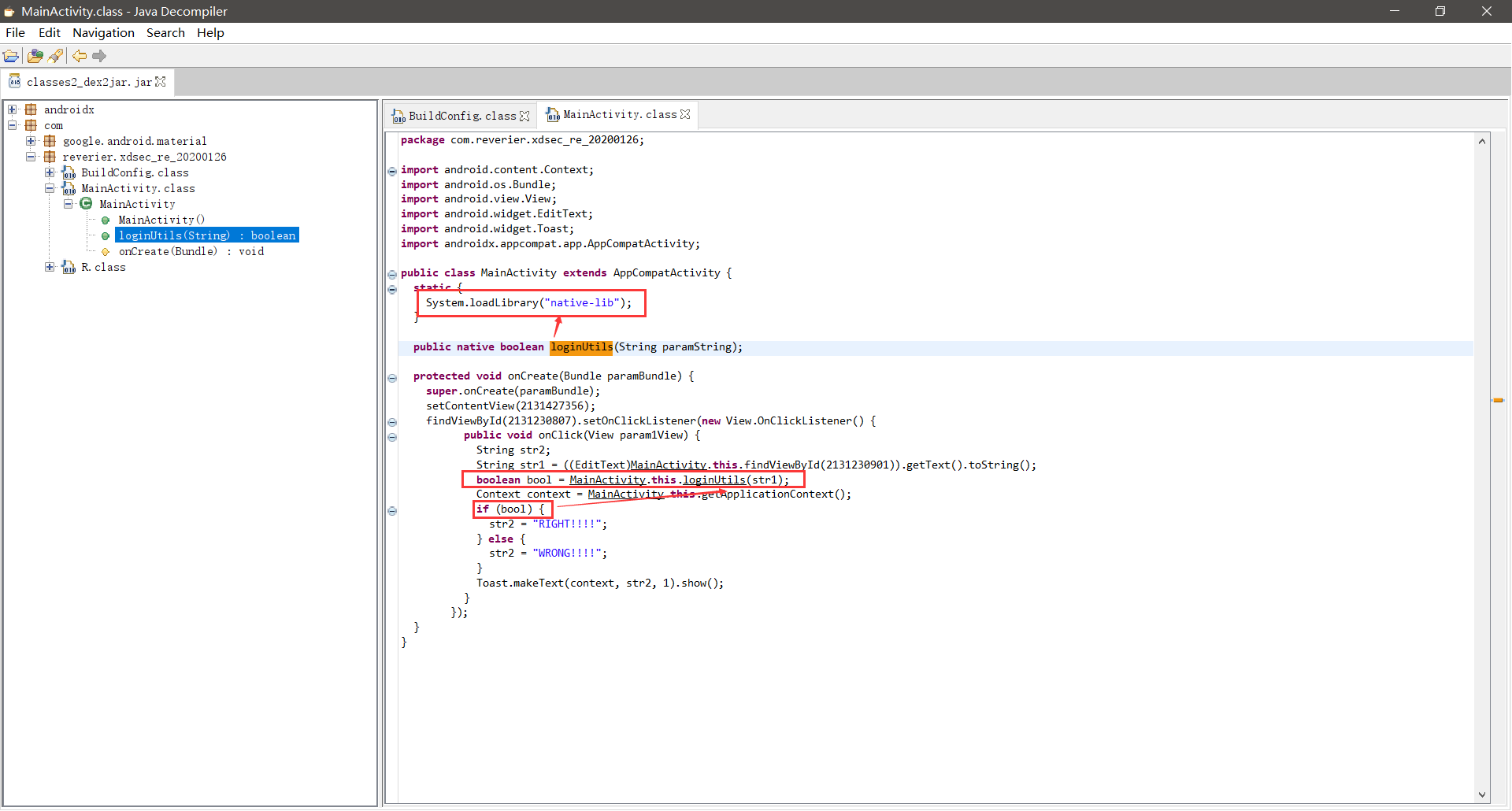Close the classes2_dex2jar.jar tab

(161, 82)
